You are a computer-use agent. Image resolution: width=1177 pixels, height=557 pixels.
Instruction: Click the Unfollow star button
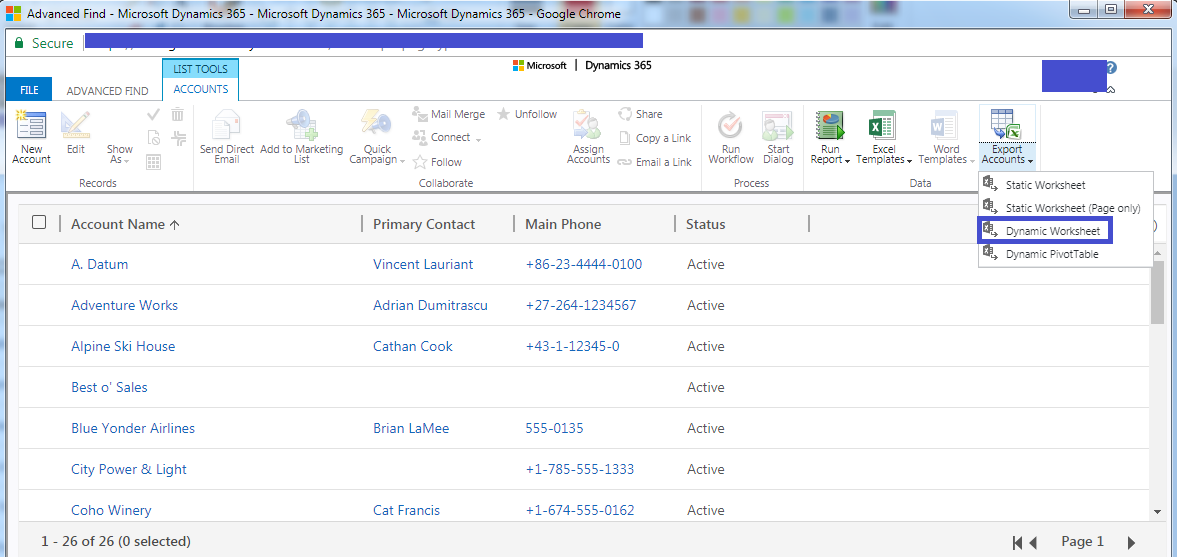tap(526, 114)
